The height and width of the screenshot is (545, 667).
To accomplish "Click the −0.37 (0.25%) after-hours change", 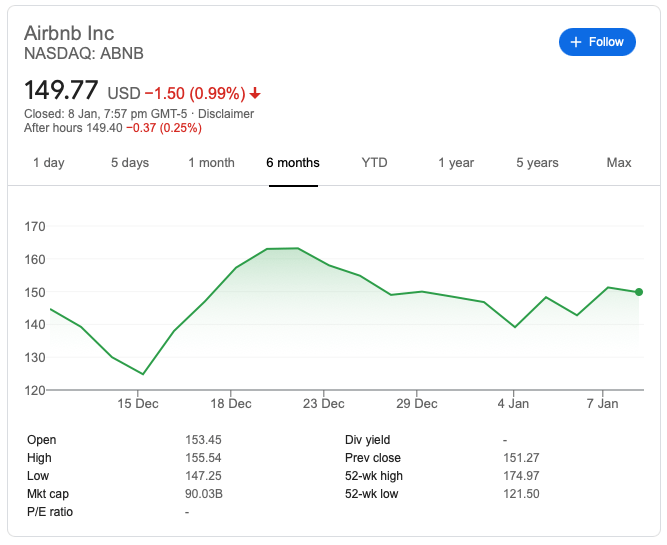I will tap(164, 128).
